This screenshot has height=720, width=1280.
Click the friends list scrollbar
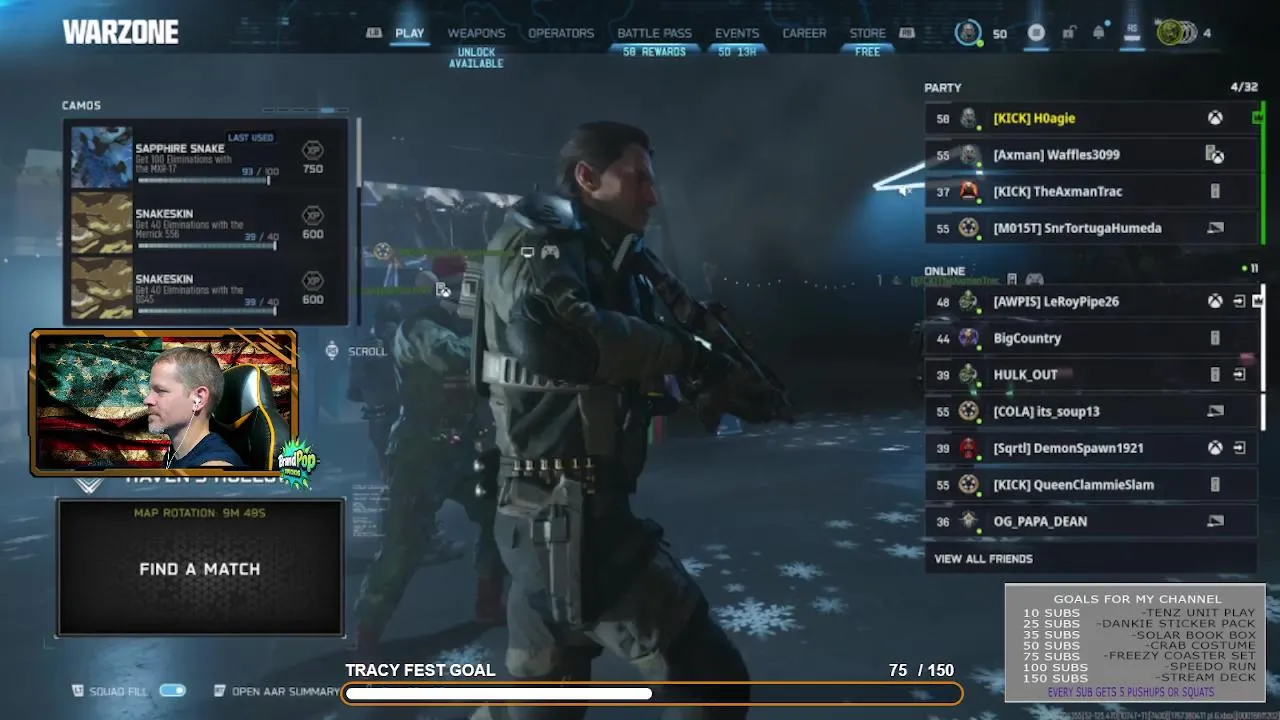pos(1263,358)
